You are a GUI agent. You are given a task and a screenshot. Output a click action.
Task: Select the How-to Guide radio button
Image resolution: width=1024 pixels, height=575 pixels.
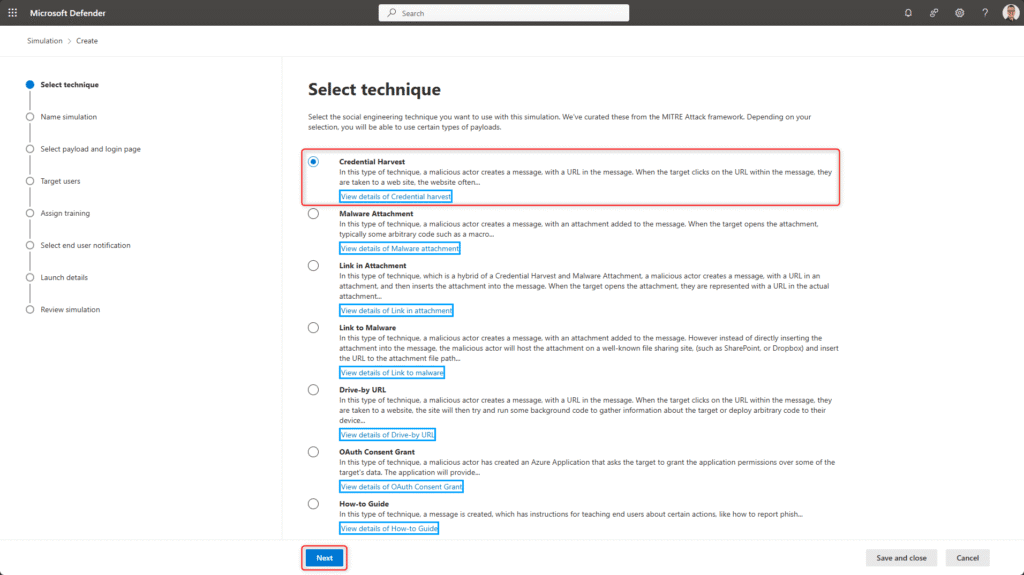(313, 504)
